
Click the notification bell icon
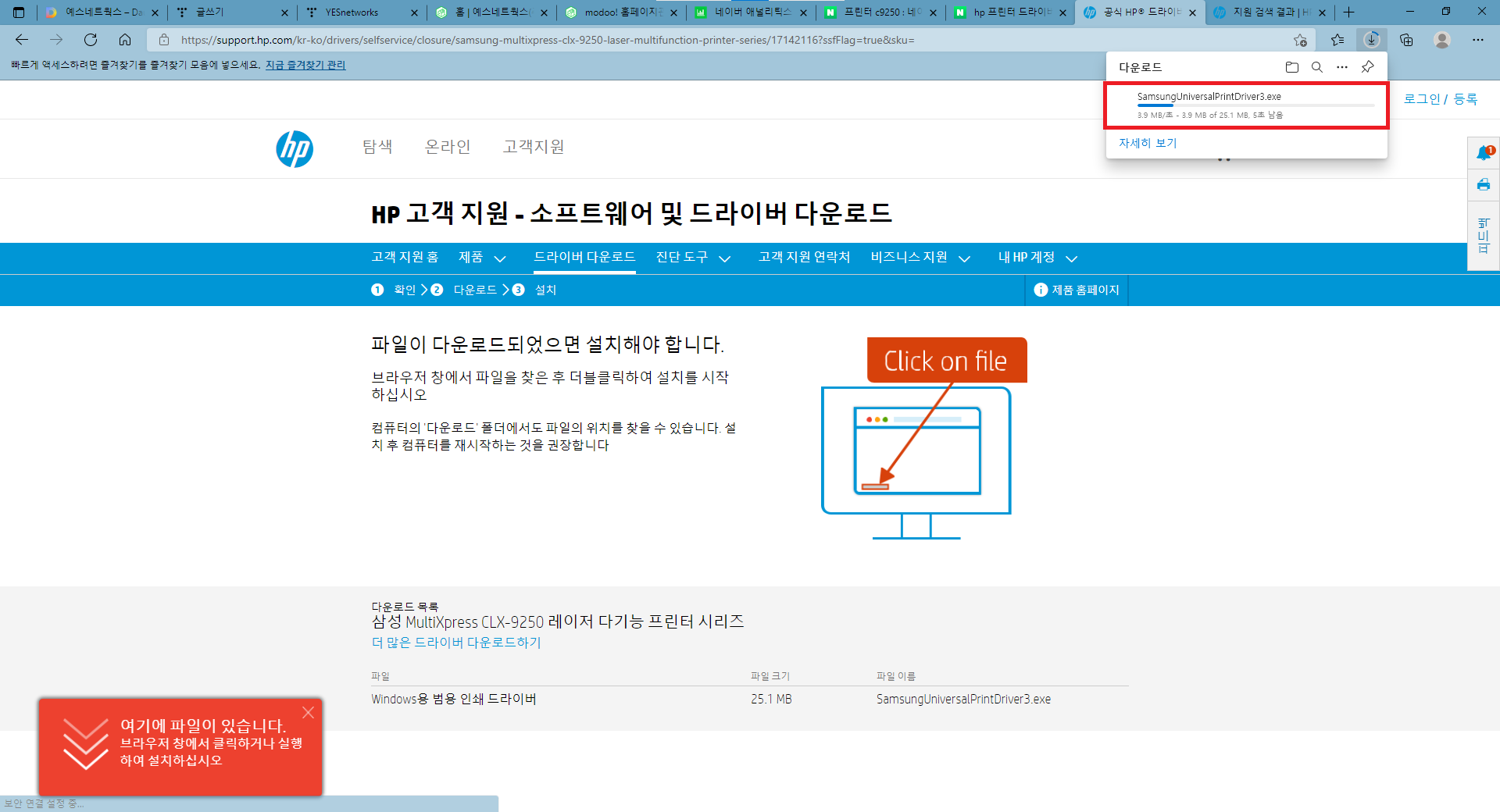[x=1484, y=153]
